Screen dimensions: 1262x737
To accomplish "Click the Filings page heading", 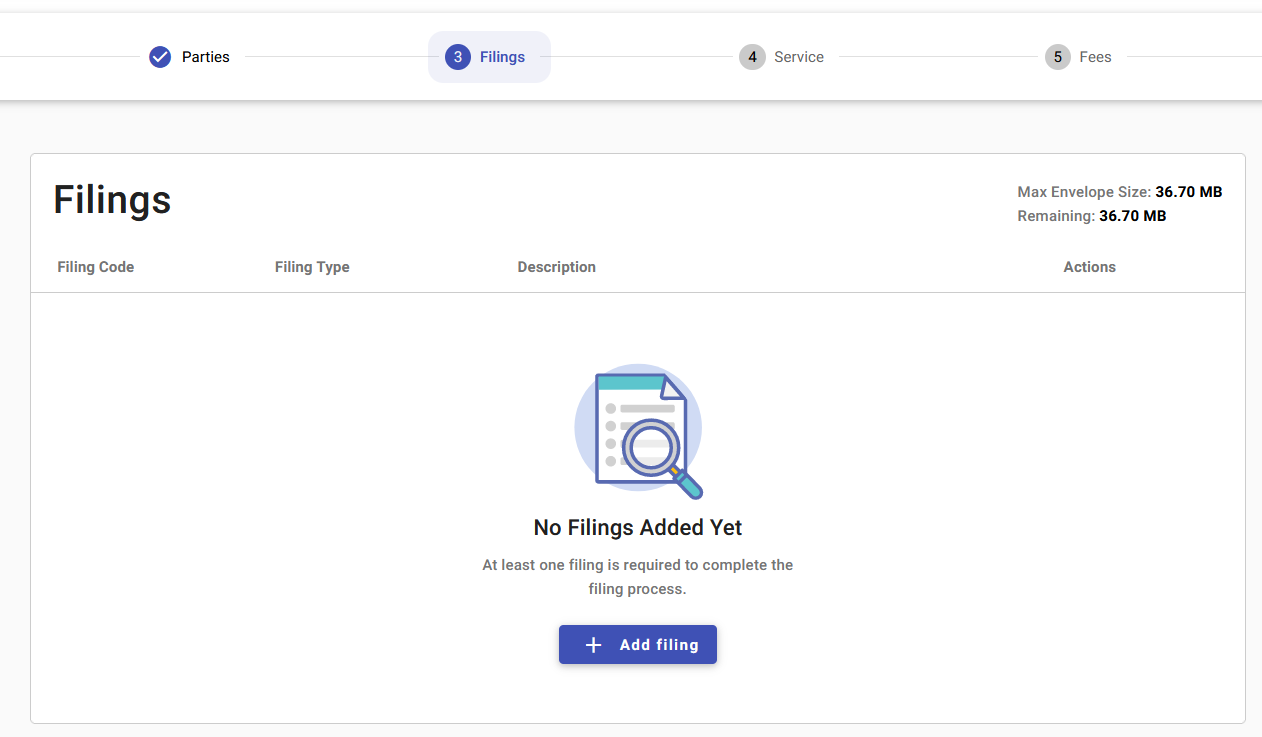I will 111,200.
